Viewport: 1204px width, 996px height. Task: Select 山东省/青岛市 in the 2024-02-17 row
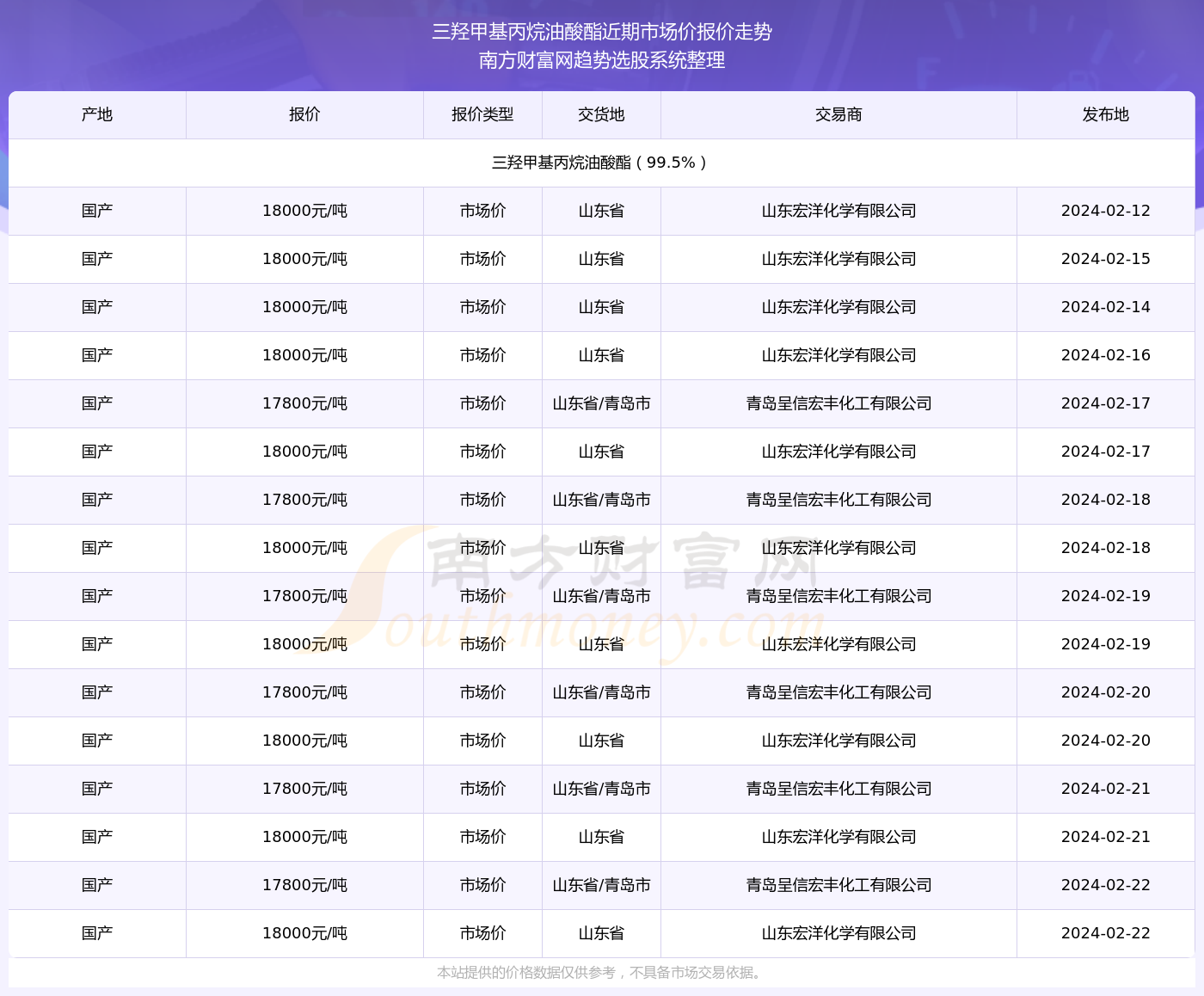pos(601,403)
